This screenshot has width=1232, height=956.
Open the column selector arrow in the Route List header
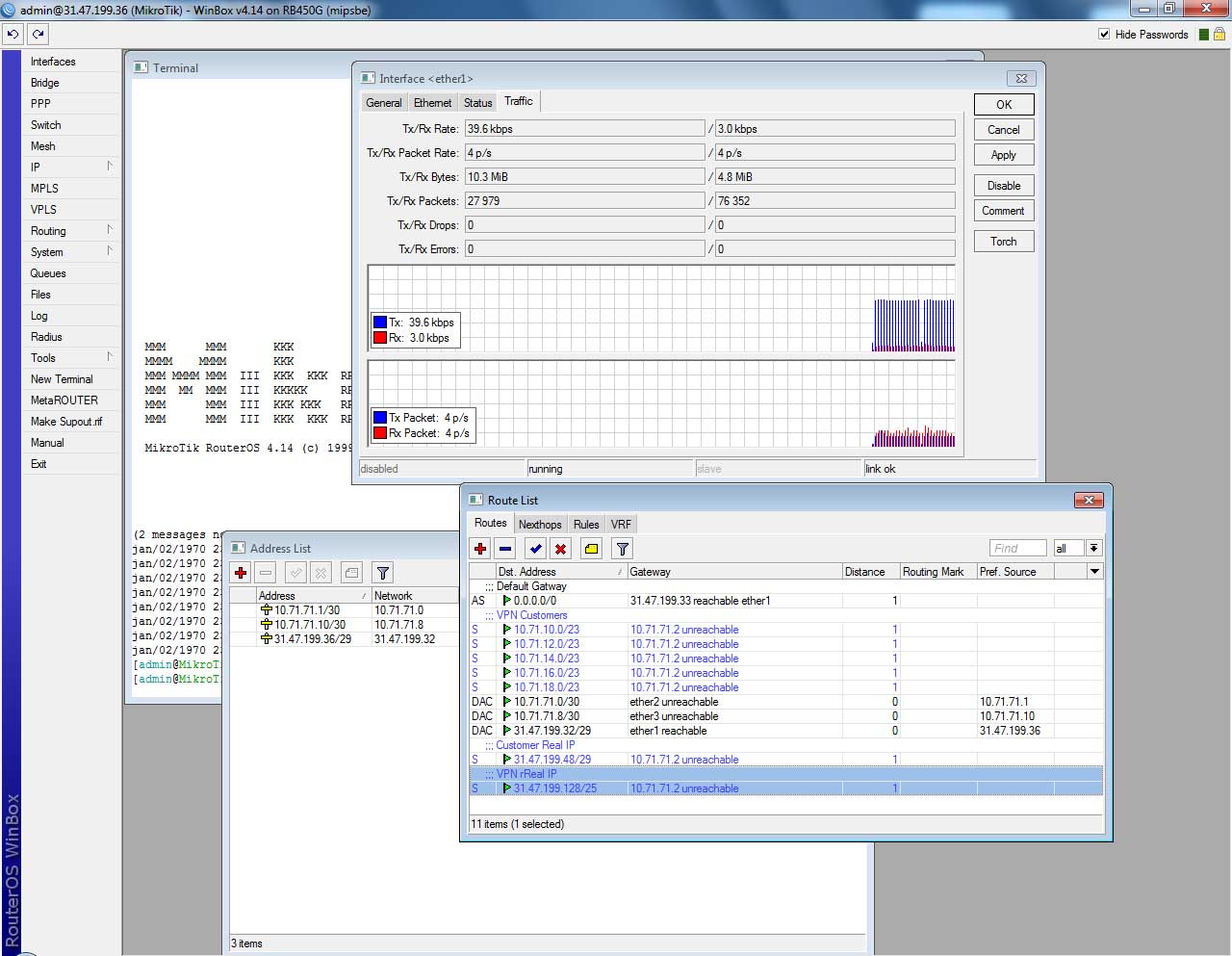tap(1094, 571)
